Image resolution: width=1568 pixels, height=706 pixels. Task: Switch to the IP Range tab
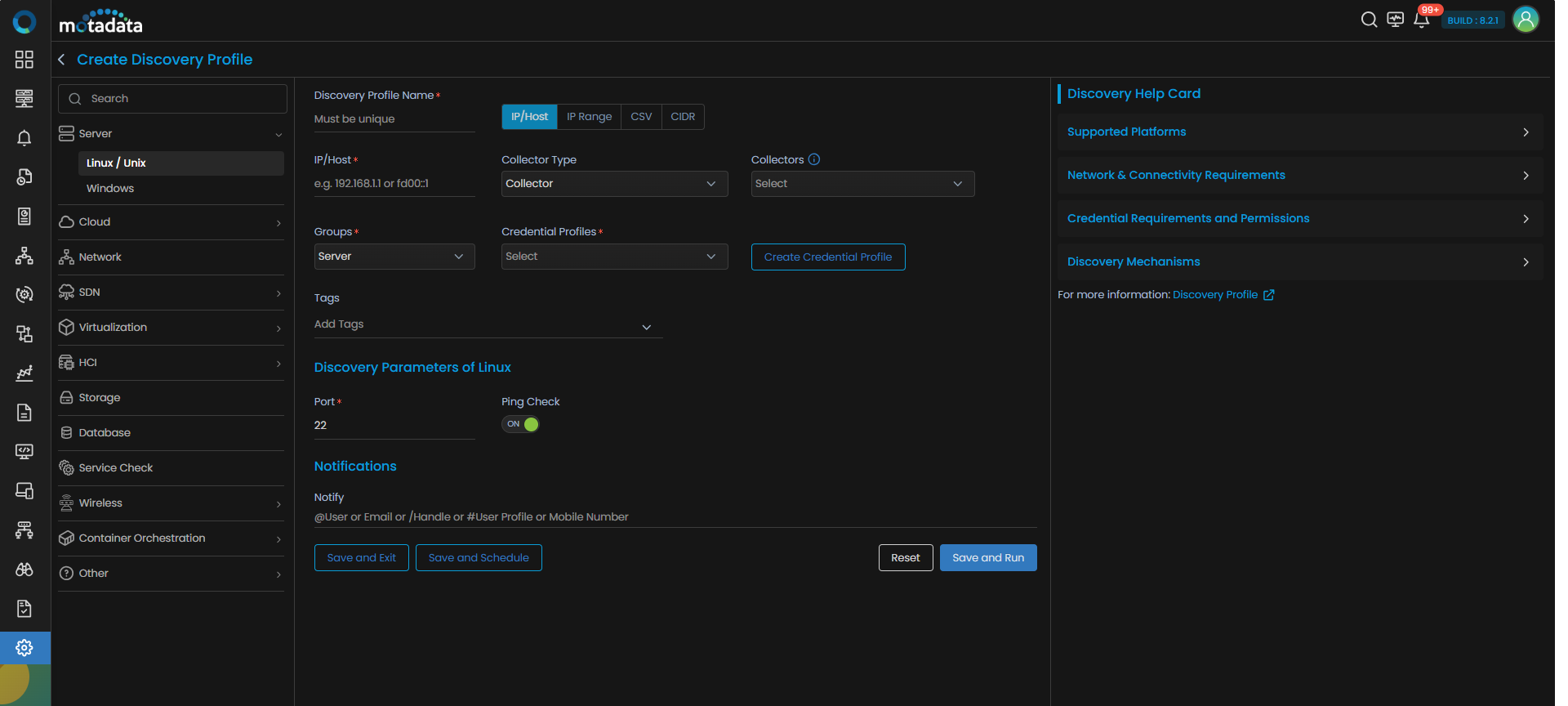[589, 117]
